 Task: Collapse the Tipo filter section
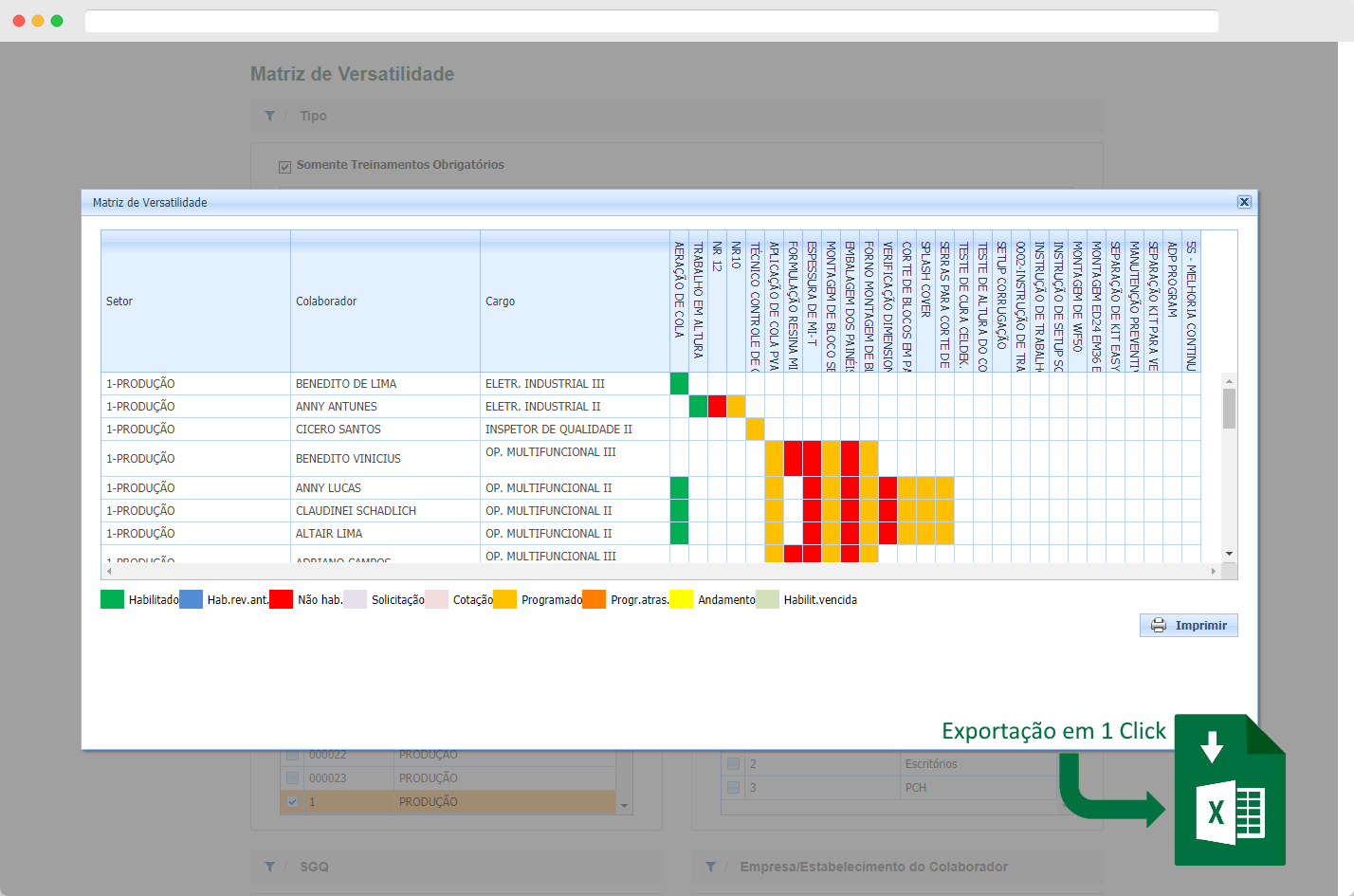[313, 116]
